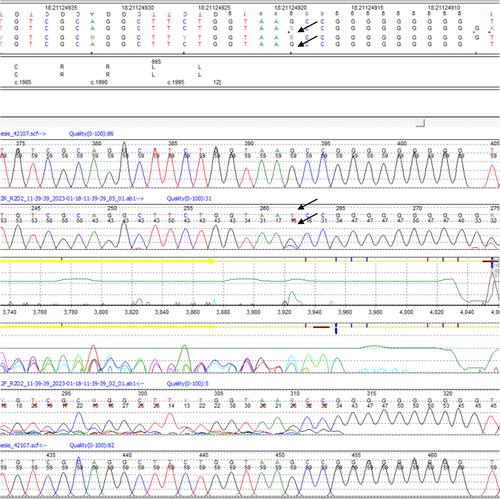Viewport: 500px width, 499px height.
Task: Click base position 440 in the bottom reference trace
Action: 127,455
